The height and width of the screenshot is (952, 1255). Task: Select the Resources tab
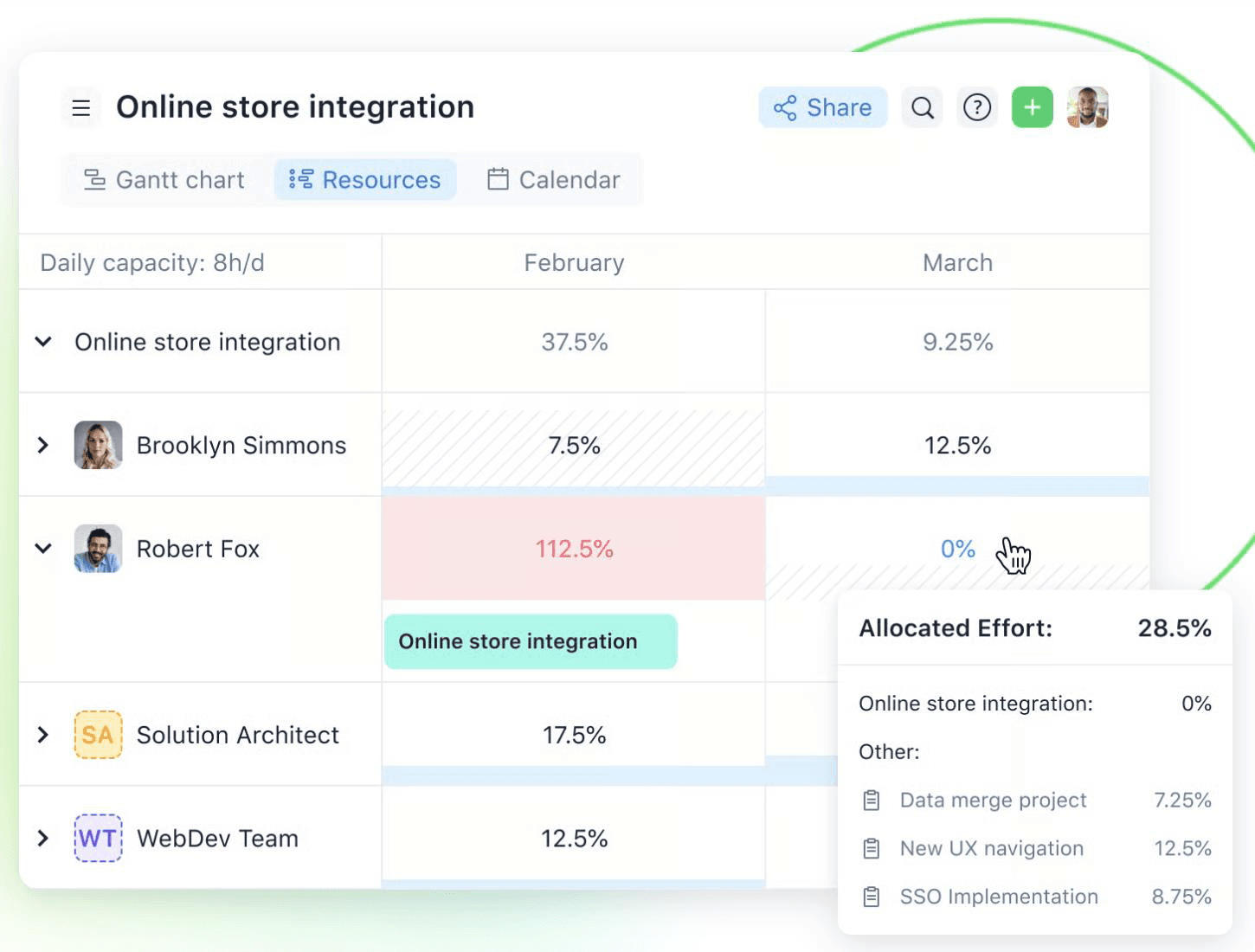[x=365, y=179]
